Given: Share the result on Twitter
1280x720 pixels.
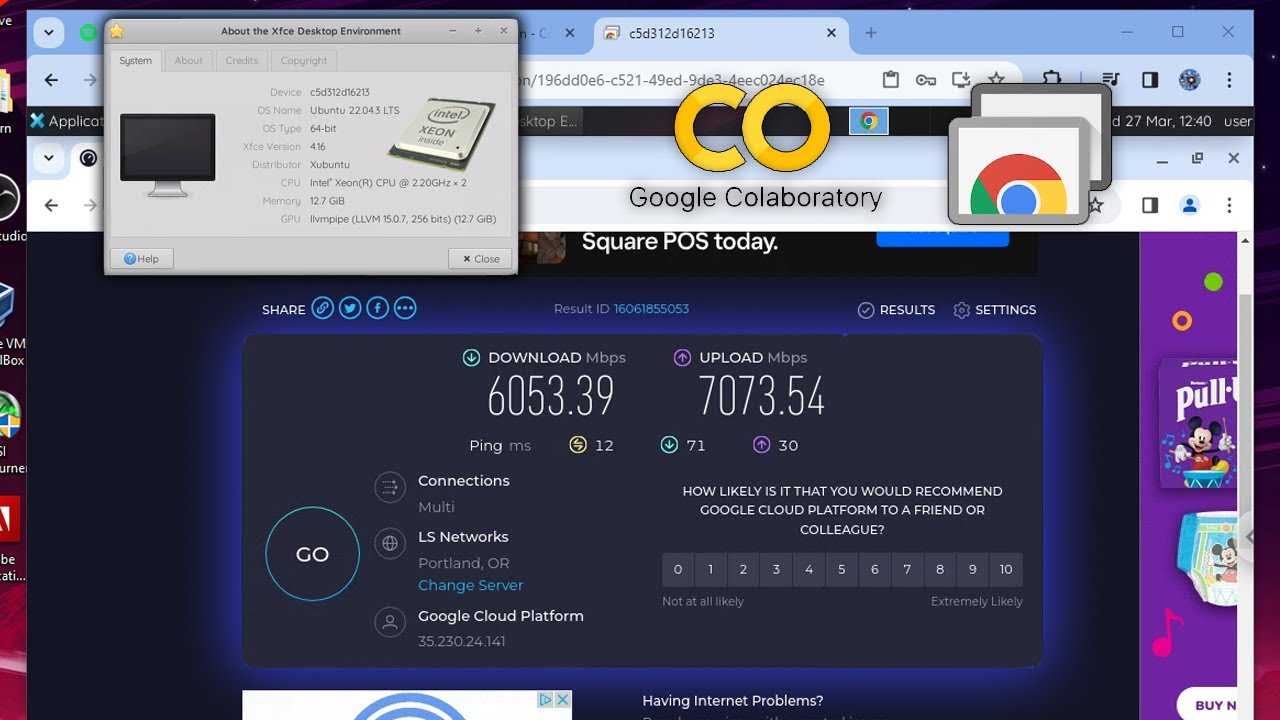Looking at the screenshot, I should click(x=350, y=308).
